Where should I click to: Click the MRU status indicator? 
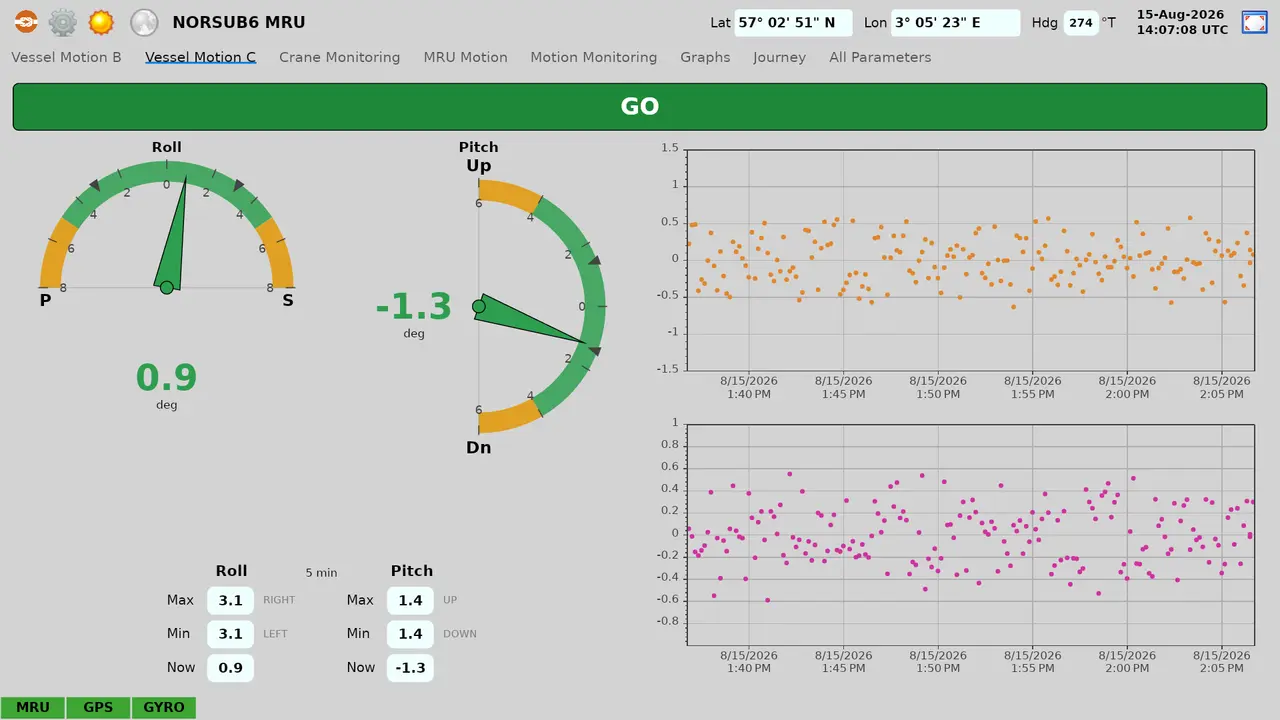click(33, 707)
